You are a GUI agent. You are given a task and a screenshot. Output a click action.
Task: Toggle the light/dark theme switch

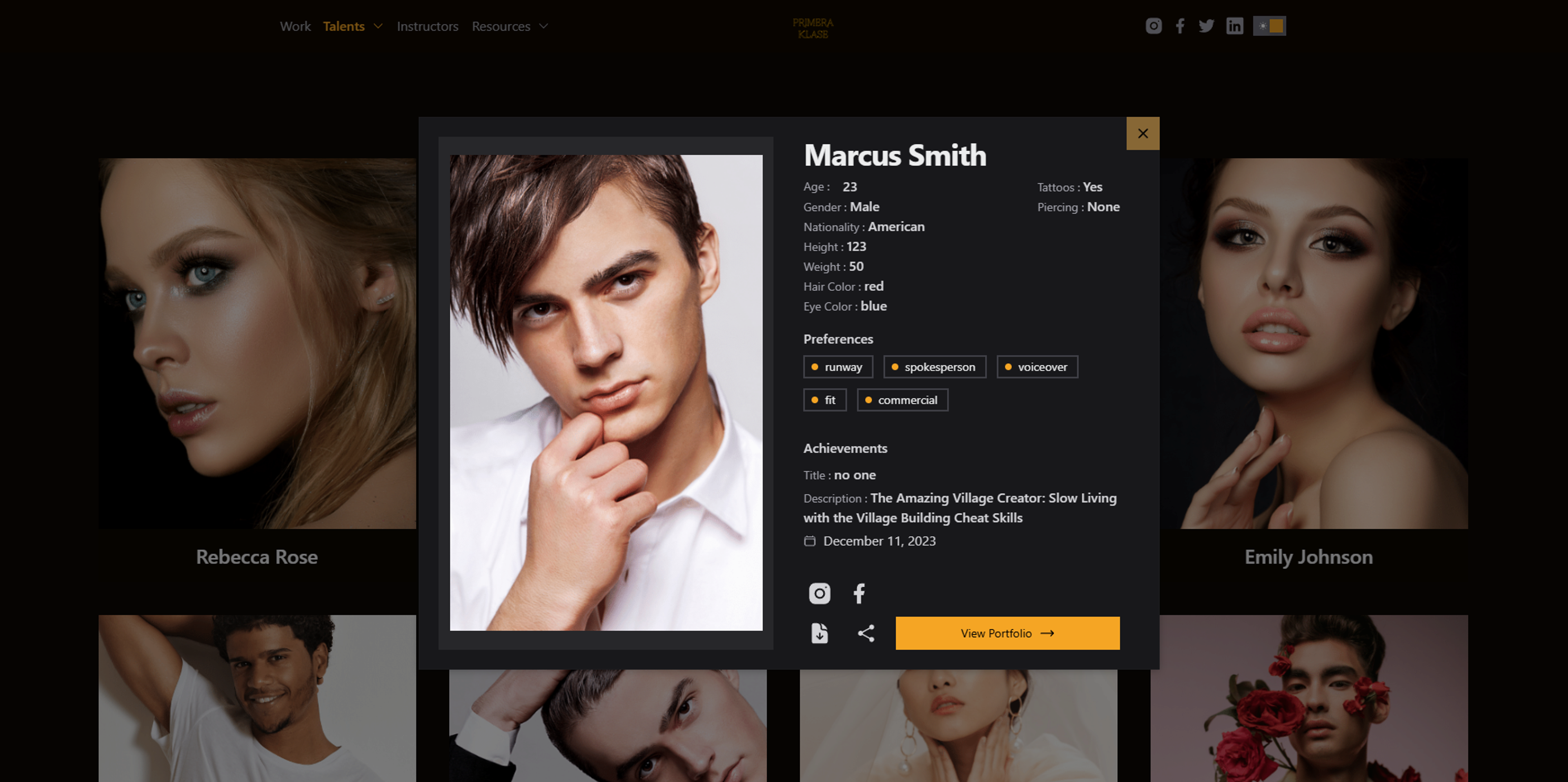[1269, 26]
